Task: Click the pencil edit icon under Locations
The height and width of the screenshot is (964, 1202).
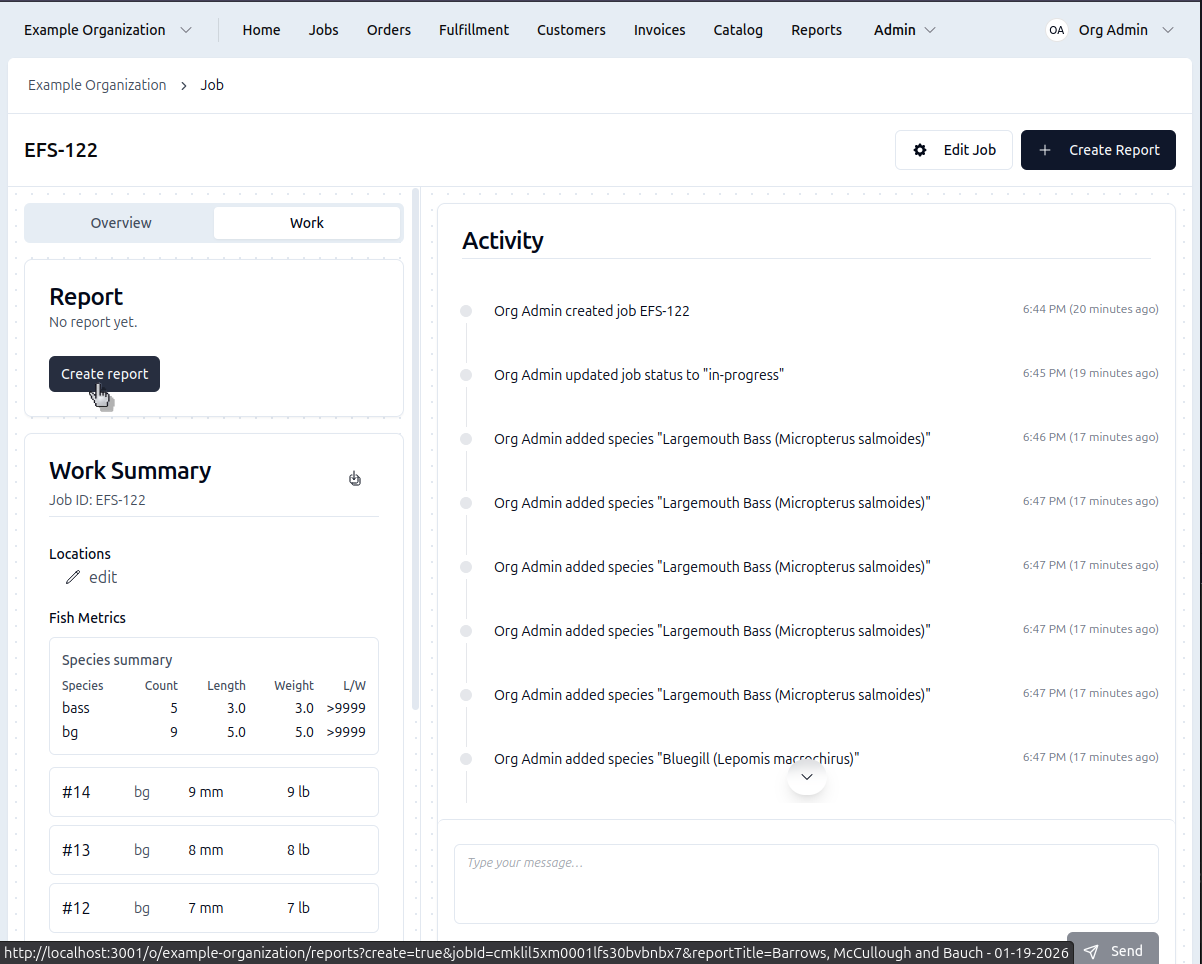Action: pyautogui.click(x=73, y=577)
